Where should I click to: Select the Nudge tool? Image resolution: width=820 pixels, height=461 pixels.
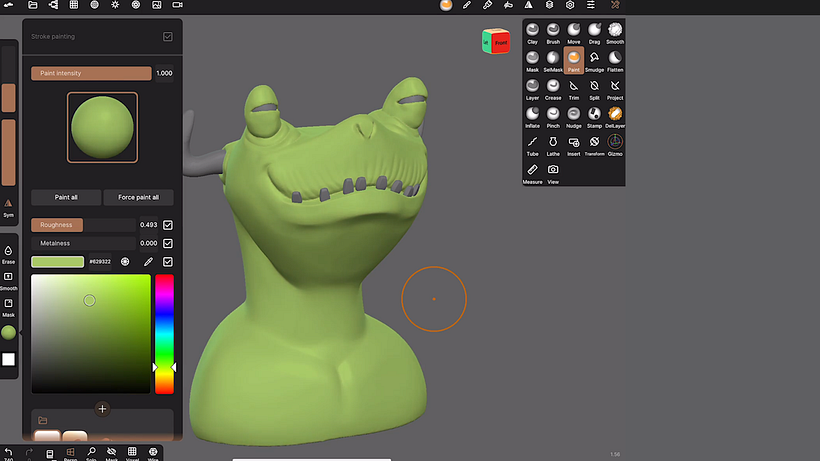[x=574, y=118]
